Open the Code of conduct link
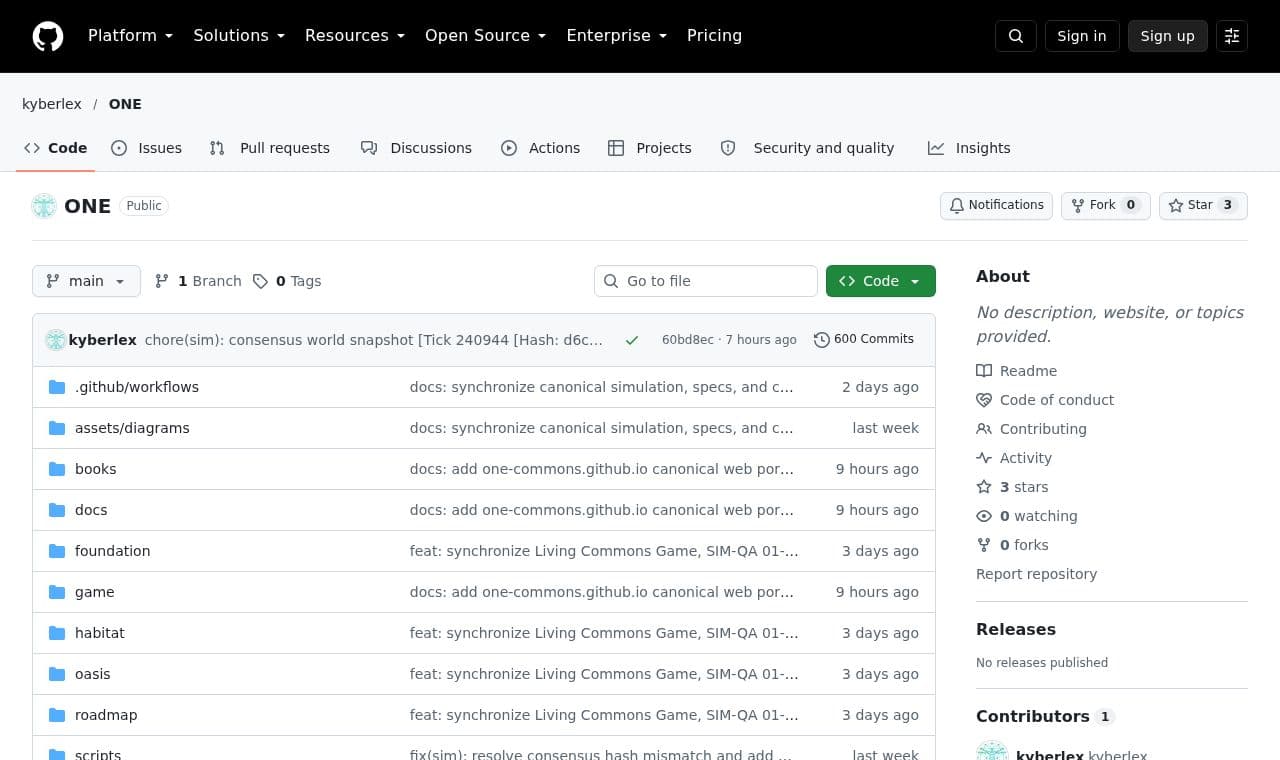Image resolution: width=1280 pixels, height=760 pixels. point(1045,400)
